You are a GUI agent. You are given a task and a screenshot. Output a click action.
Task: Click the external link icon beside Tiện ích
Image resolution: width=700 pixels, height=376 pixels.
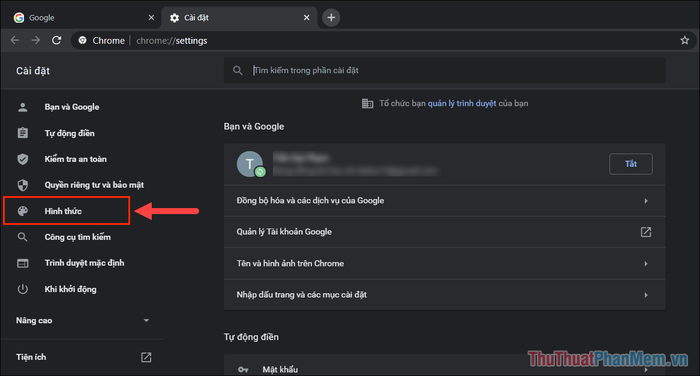[x=146, y=357]
